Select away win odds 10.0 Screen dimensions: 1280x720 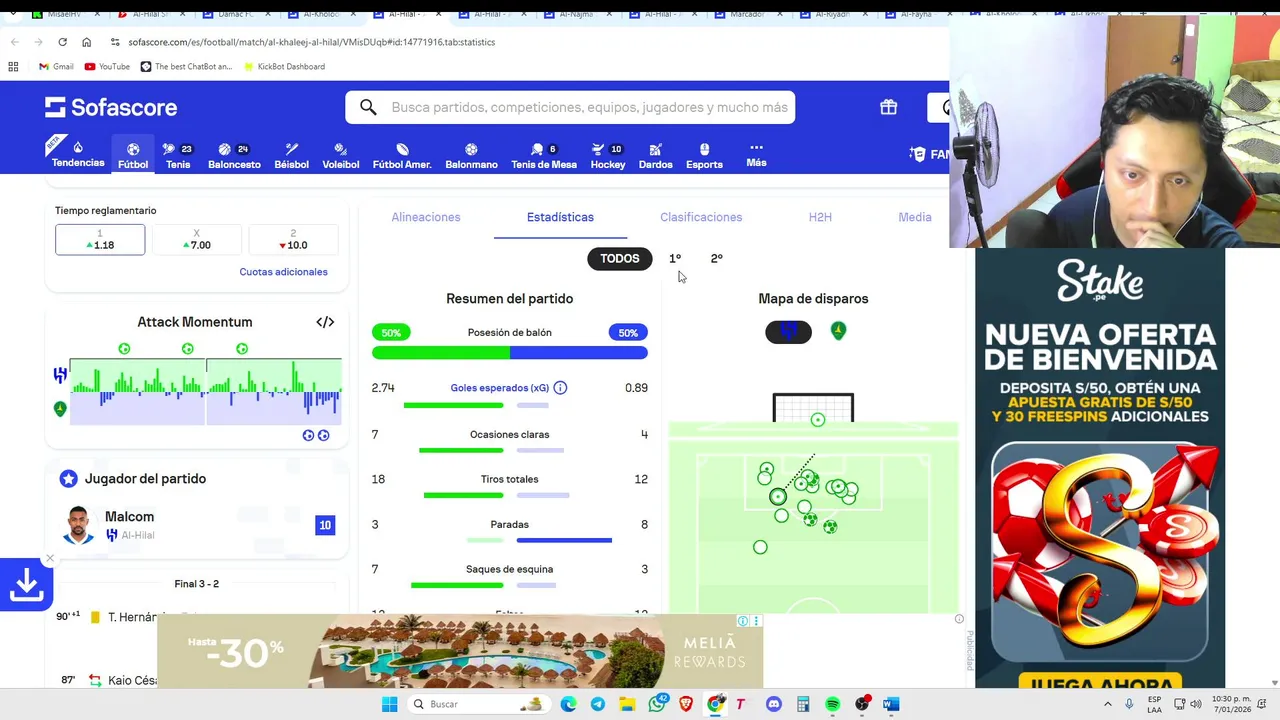(293, 240)
